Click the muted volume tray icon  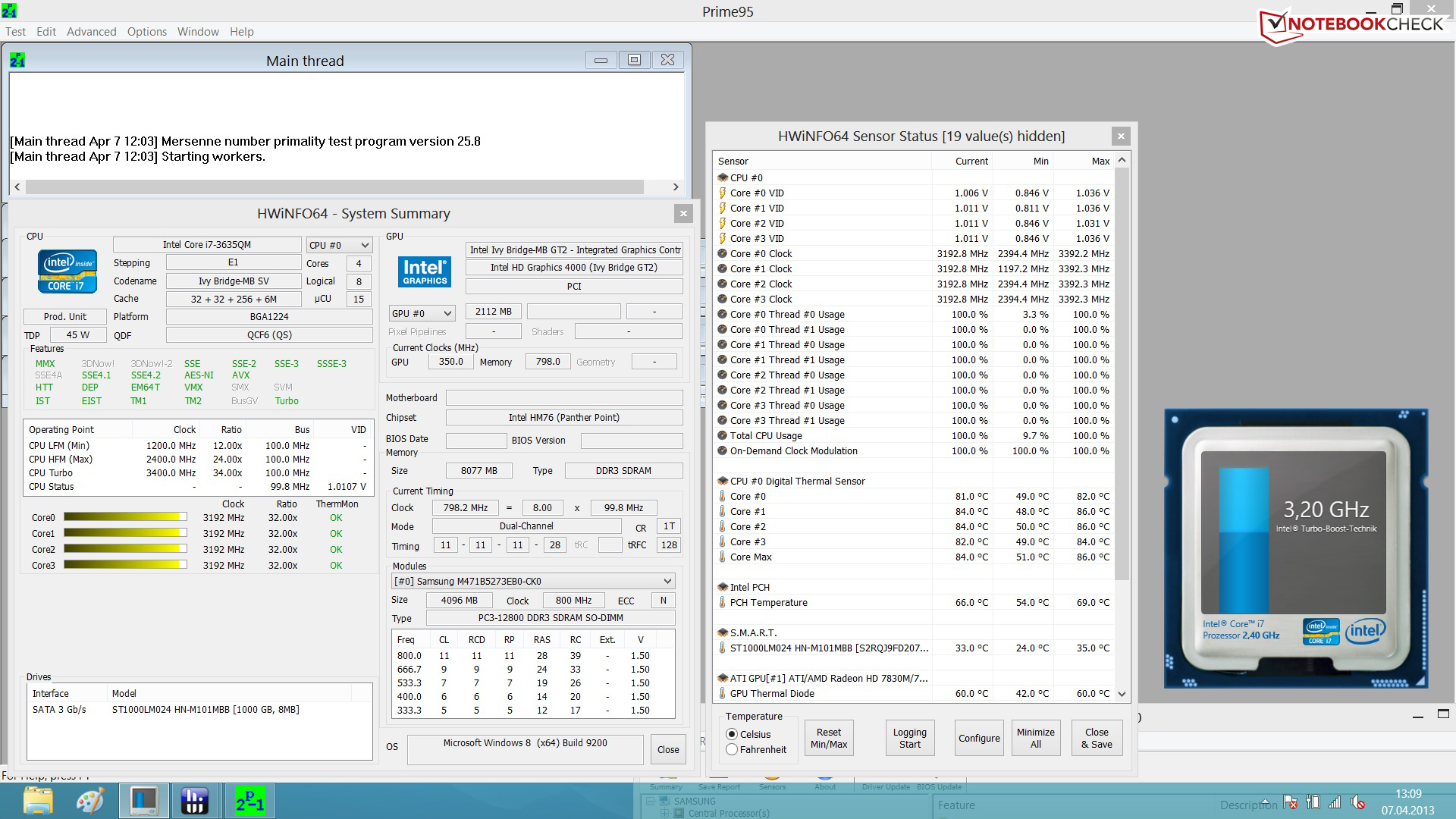click(1357, 802)
